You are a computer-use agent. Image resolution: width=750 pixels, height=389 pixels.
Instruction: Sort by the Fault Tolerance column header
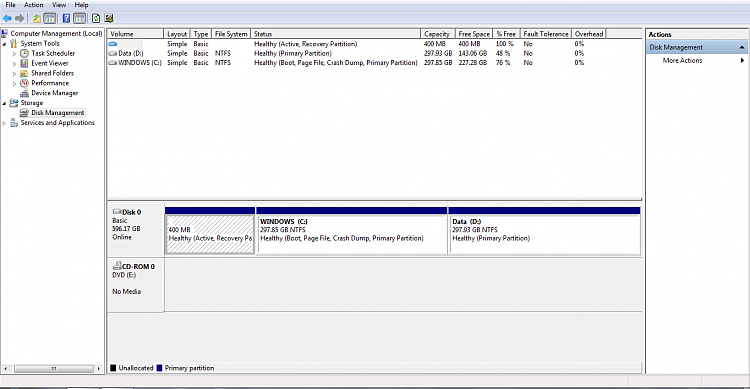tap(546, 34)
